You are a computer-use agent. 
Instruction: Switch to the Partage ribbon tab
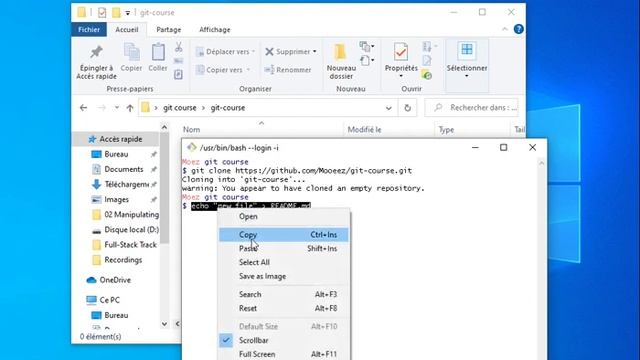click(x=169, y=29)
